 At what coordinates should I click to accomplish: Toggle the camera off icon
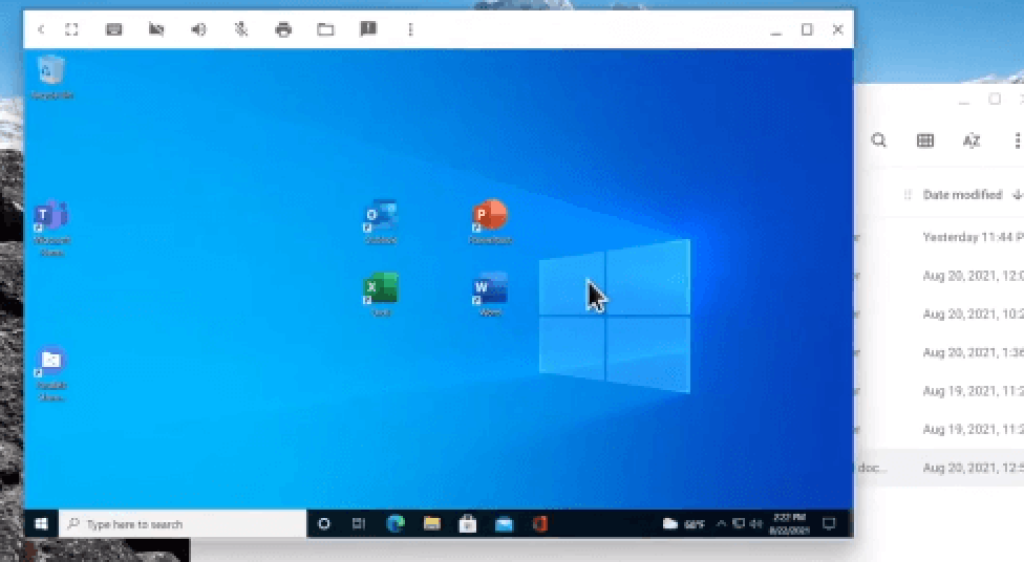click(156, 29)
